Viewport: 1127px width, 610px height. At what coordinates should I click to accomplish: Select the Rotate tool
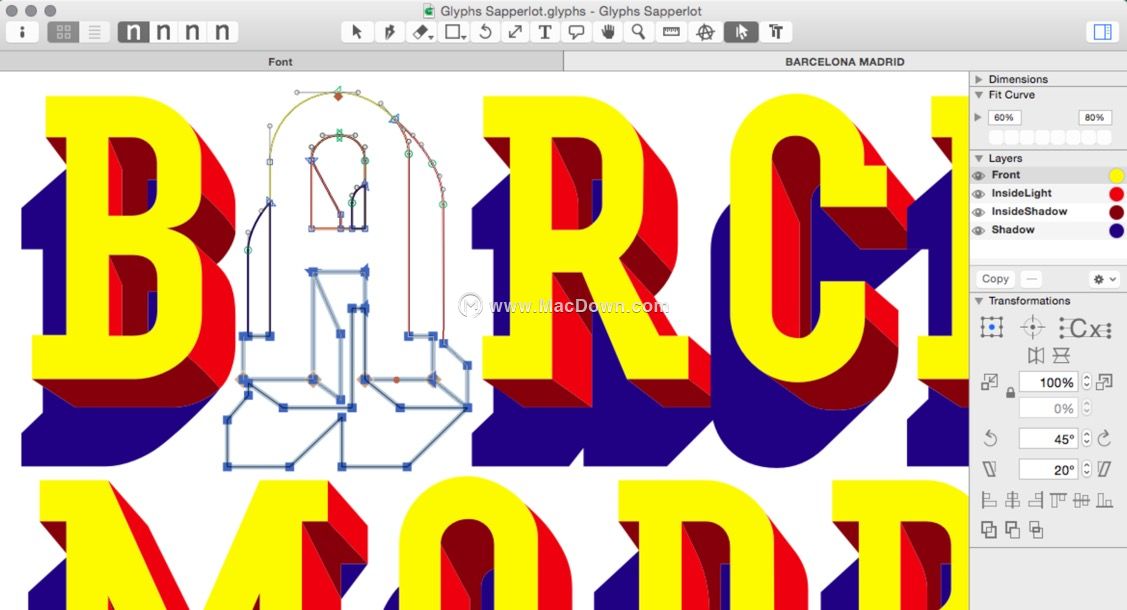coord(485,32)
